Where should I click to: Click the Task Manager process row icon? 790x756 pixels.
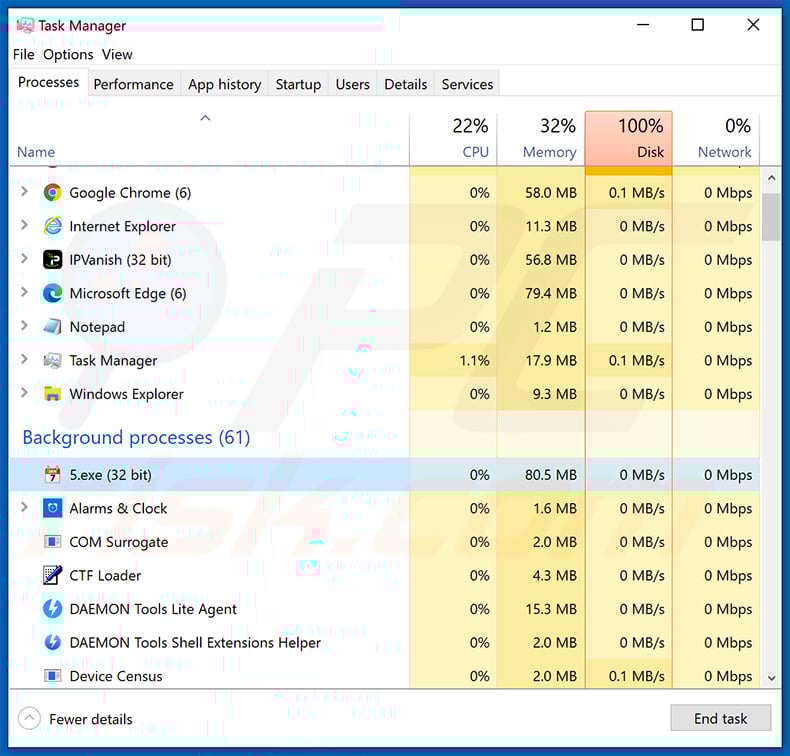point(52,361)
